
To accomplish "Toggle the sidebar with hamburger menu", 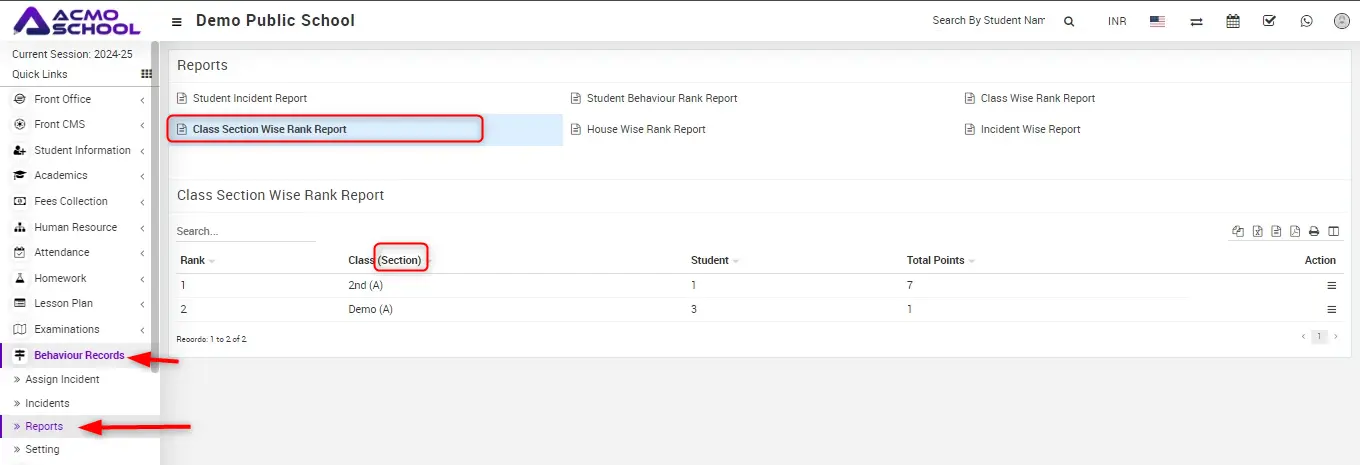I will (x=177, y=22).
